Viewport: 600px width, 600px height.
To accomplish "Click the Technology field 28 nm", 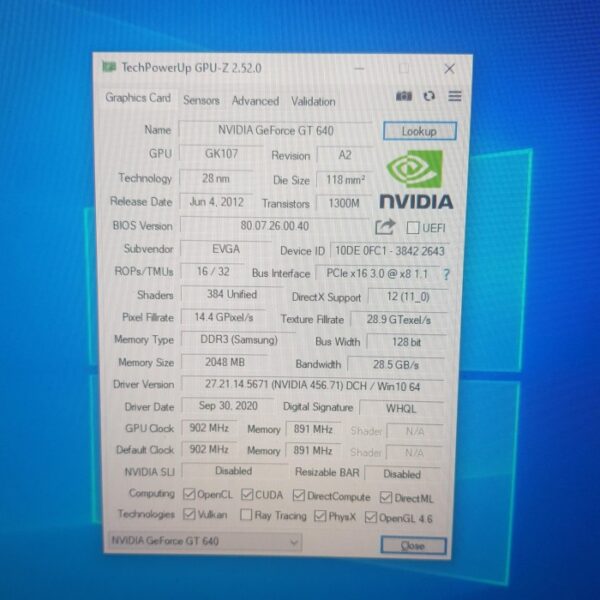I will pyautogui.click(x=216, y=178).
